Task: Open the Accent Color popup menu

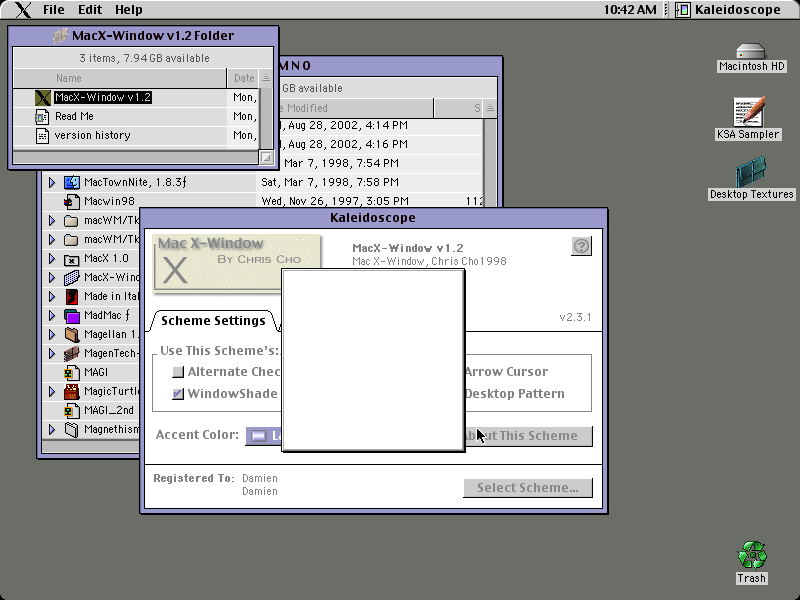Action: point(264,436)
